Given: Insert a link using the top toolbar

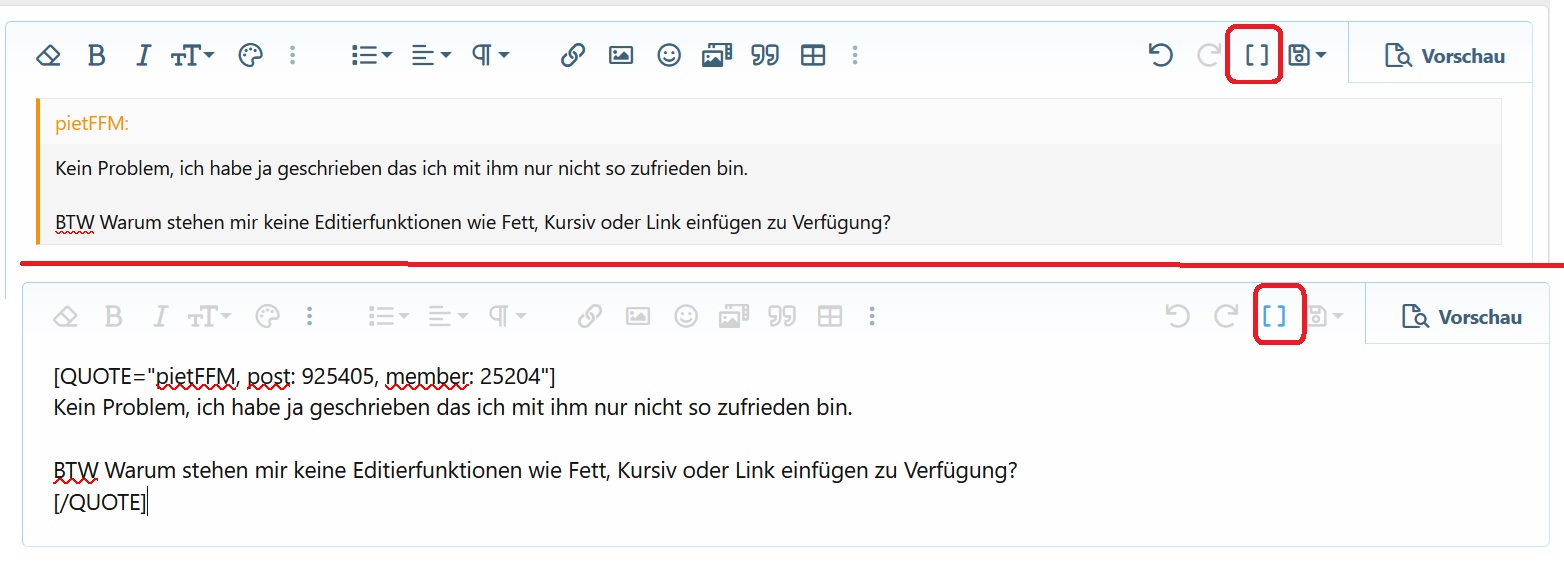Looking at the screenshot, I should pos(572,56).
